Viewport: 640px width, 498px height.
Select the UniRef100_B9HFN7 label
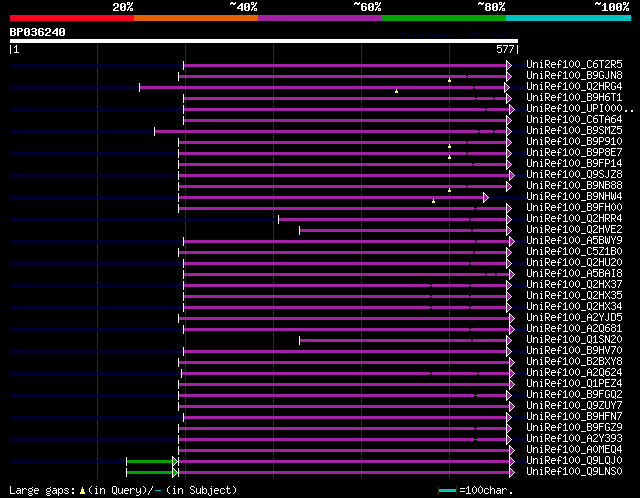click(574, 417)
